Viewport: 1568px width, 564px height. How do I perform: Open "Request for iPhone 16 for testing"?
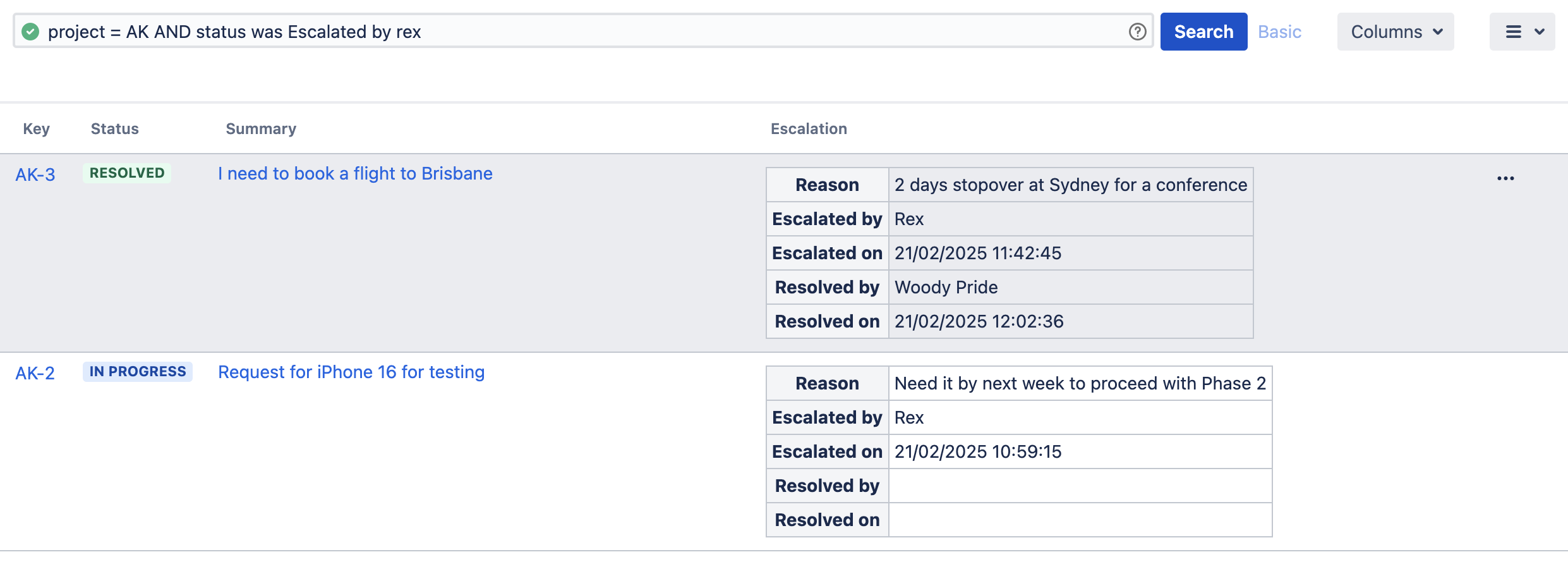click(x=351, y=372)
